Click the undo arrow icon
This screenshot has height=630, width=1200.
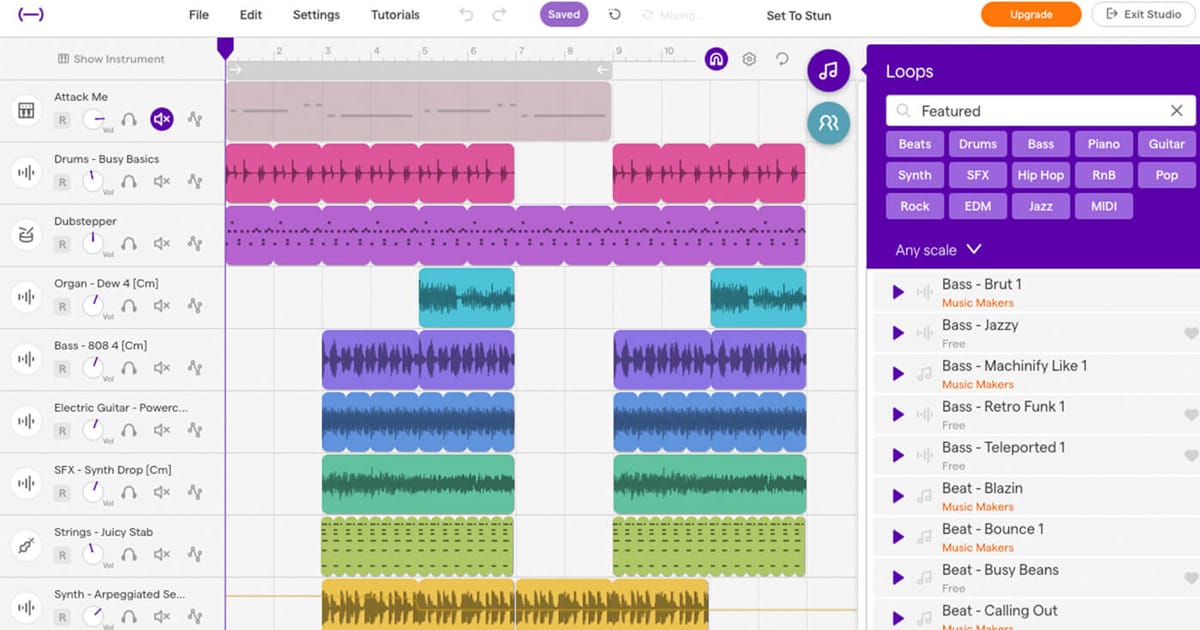466,15
